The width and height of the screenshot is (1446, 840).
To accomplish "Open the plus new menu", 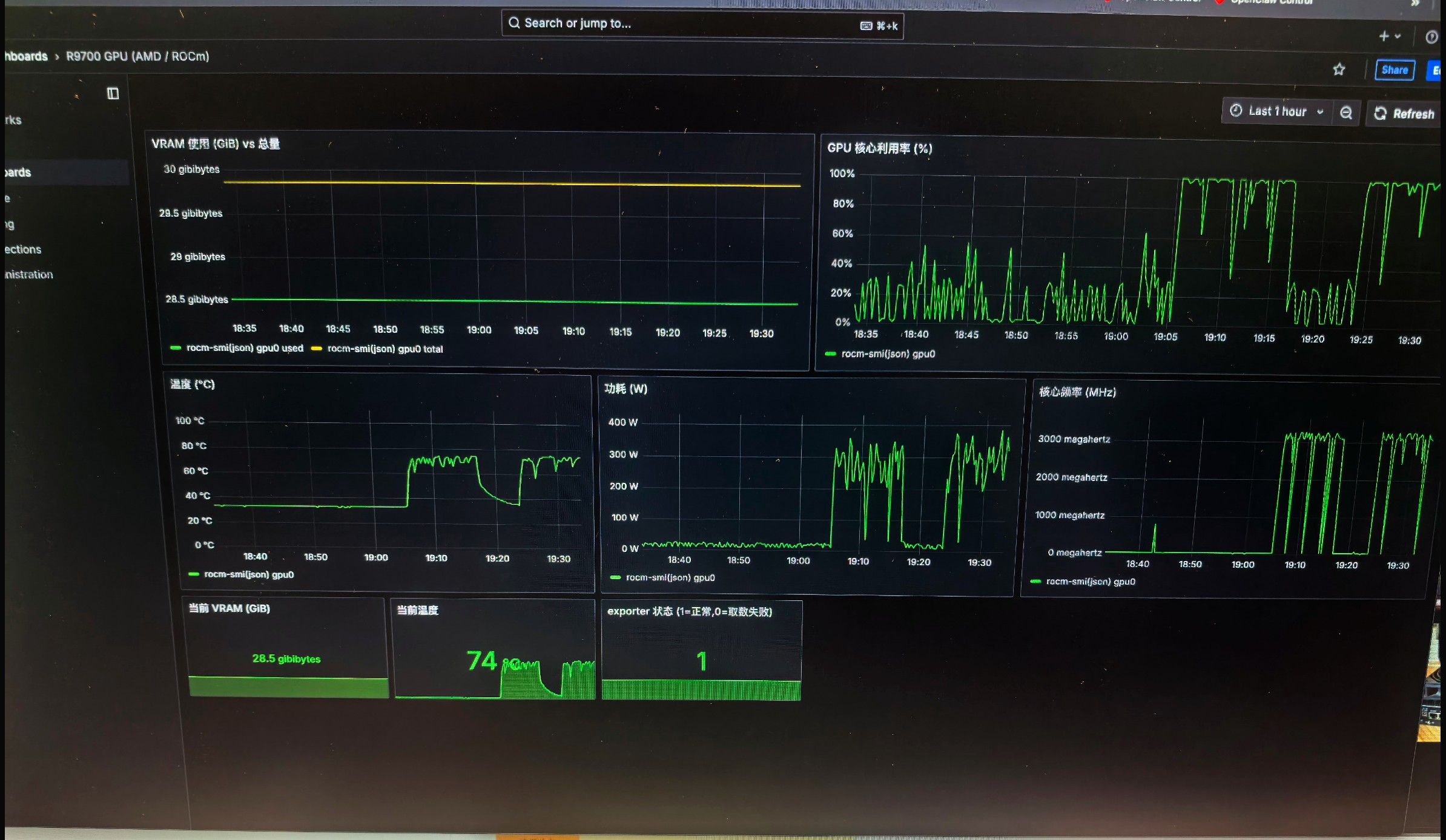I will [1390, 36].
